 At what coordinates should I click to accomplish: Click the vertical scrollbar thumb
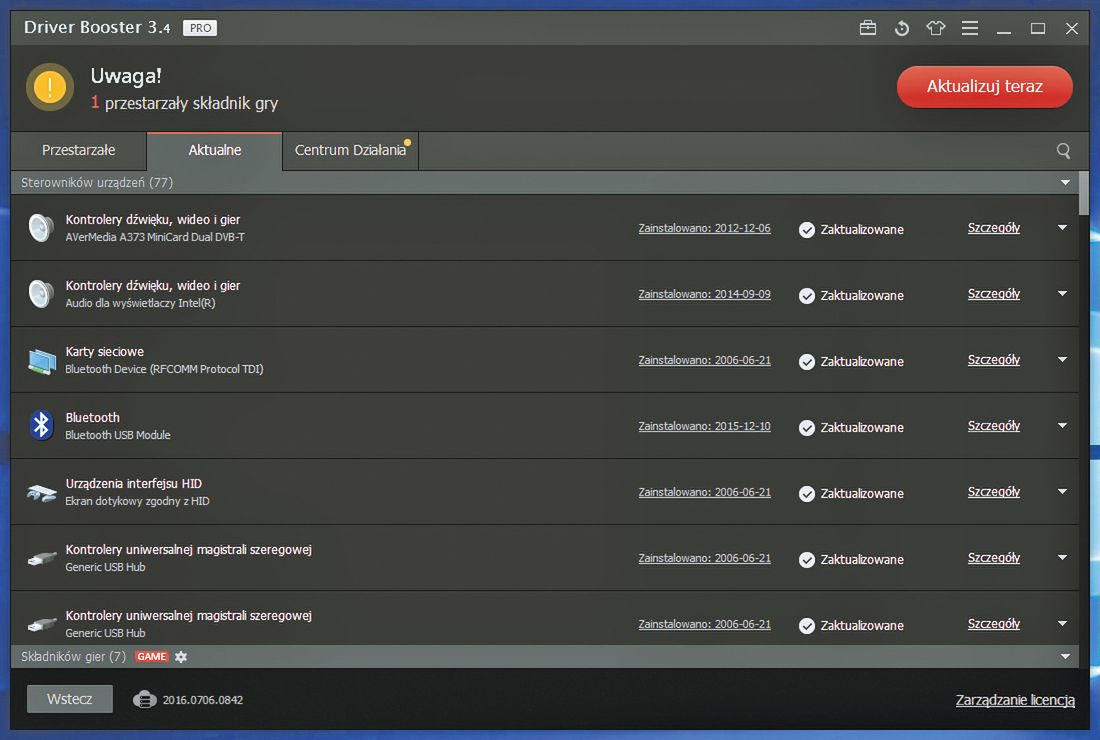click(x=1084, y=193)
